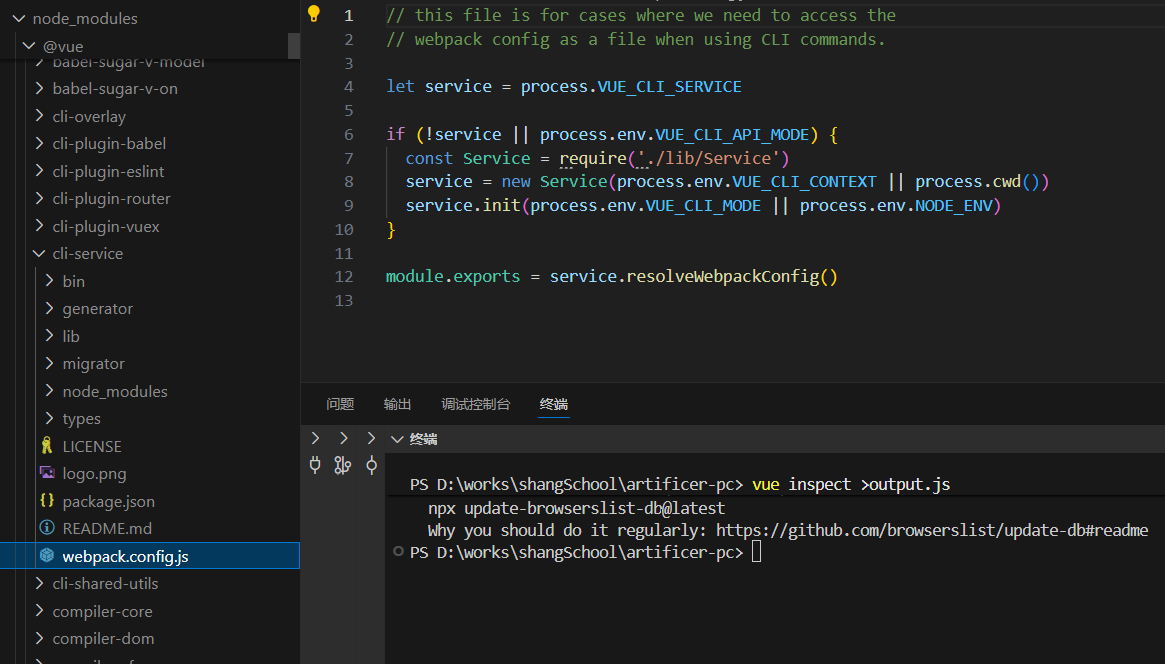Click the terminal prompt input cursor
Image resolution: width=1165 pixels, height=664 pixels.
coord(756,551)
